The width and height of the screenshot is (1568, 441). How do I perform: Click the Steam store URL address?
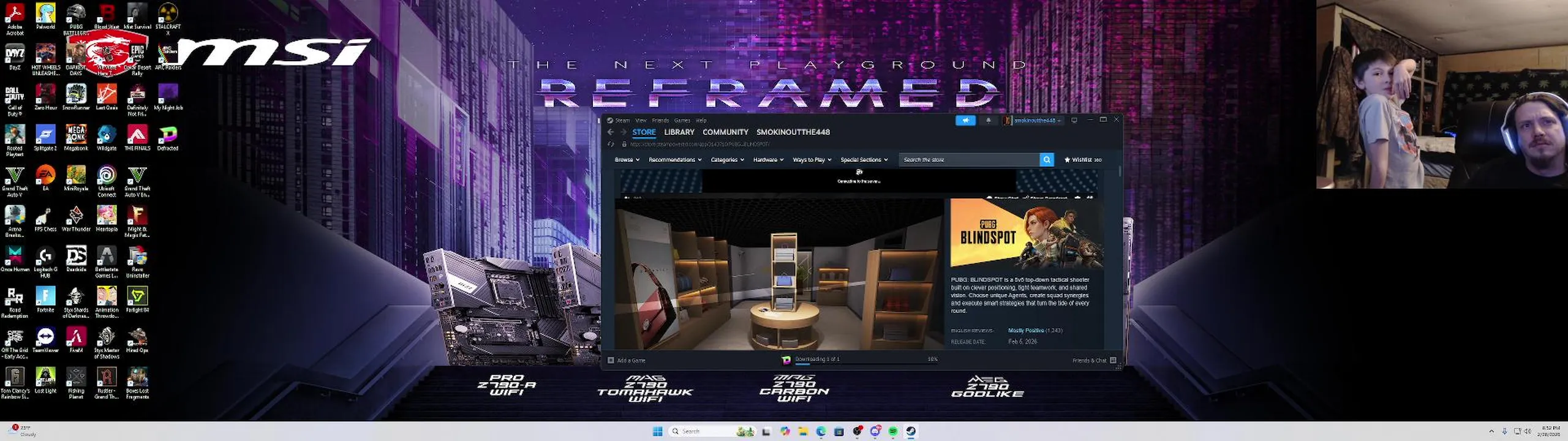[x=700, y=145]
